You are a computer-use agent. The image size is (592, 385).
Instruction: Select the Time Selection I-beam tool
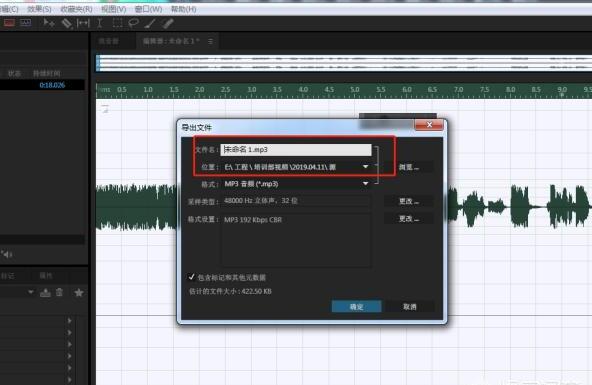pos(100,23)
